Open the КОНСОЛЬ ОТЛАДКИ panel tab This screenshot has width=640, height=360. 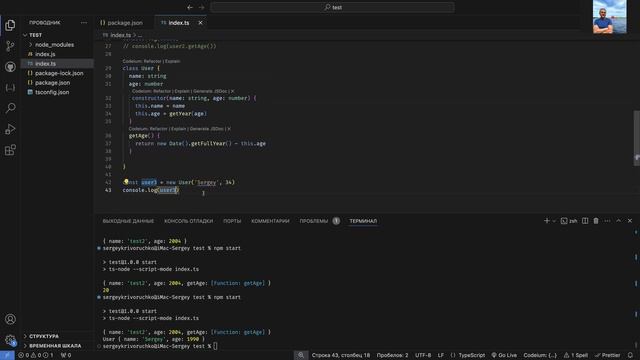(x=189, y=221)
